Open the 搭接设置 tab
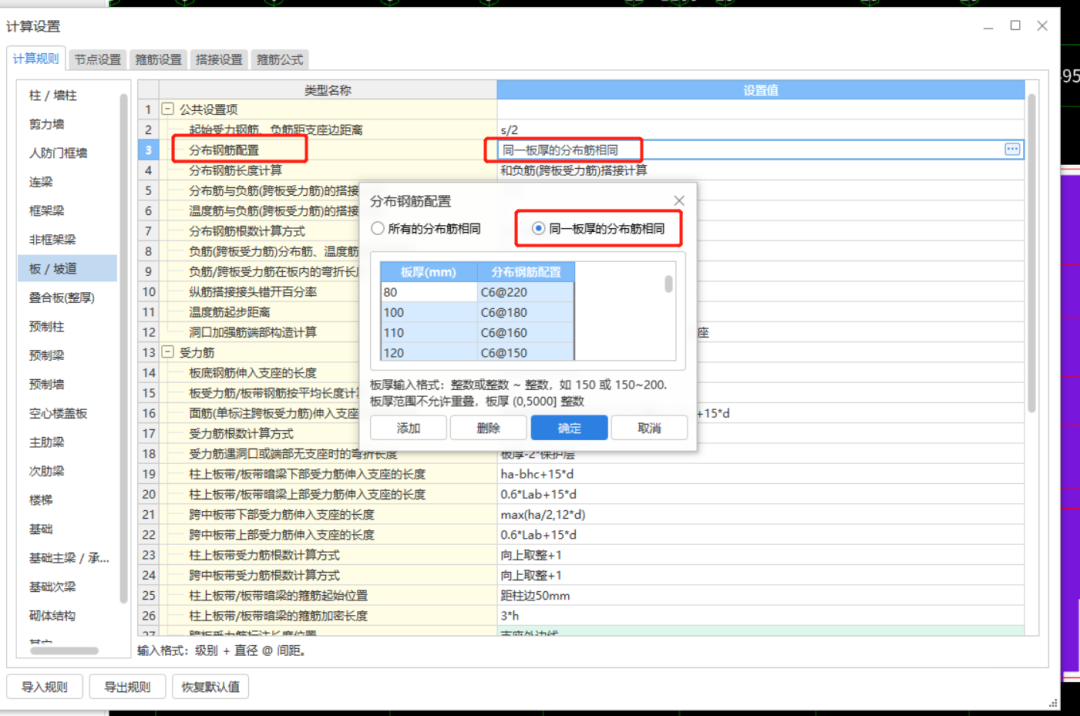 pos(219,59)
